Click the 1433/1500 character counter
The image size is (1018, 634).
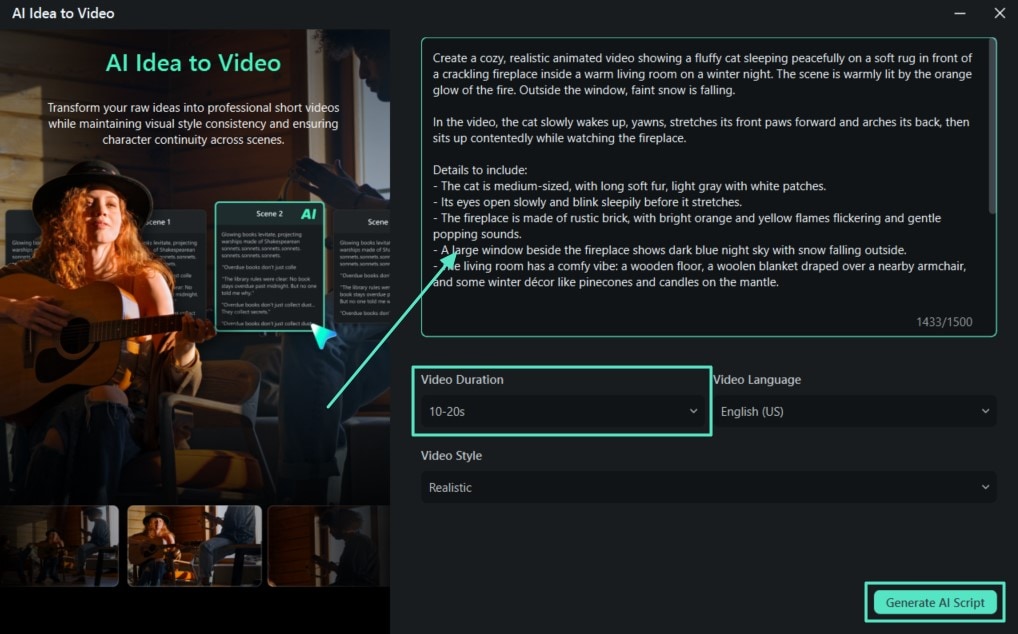(944, 322)
